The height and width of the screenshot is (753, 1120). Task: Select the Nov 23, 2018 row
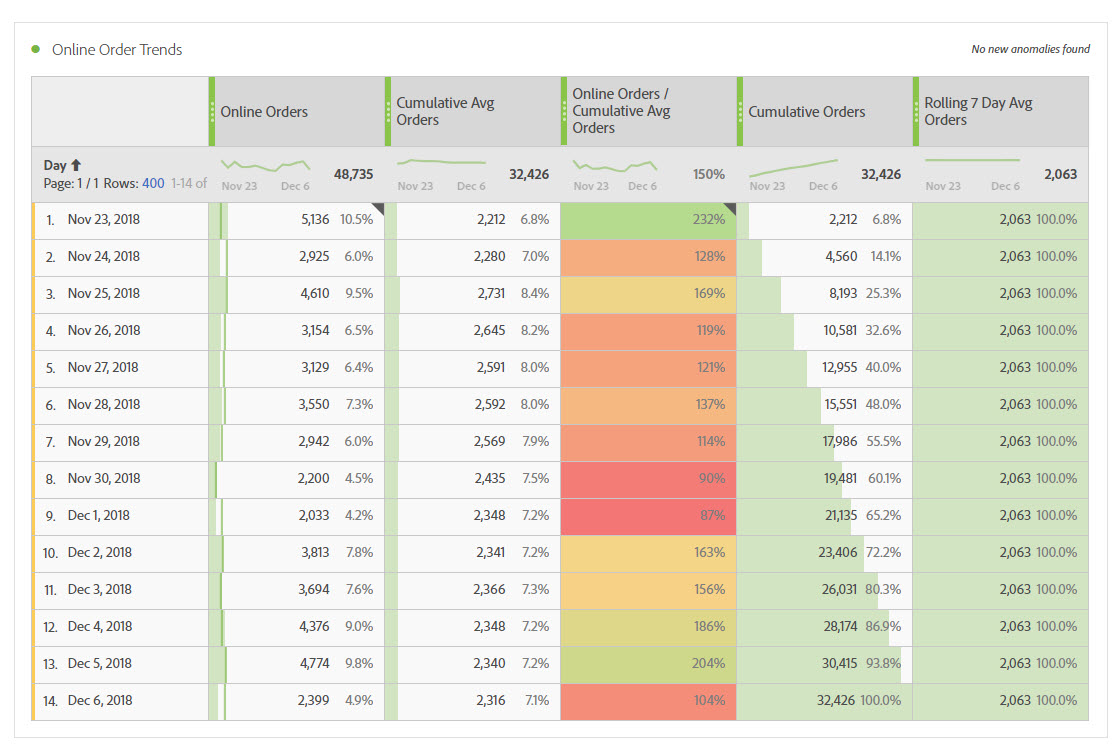[x=104, y=219]
